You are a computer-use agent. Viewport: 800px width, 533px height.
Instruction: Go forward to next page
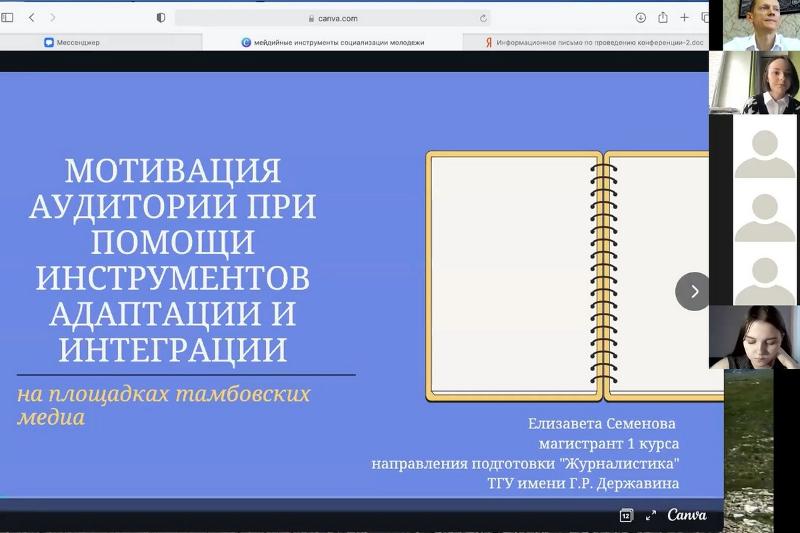tap(53, 18)
